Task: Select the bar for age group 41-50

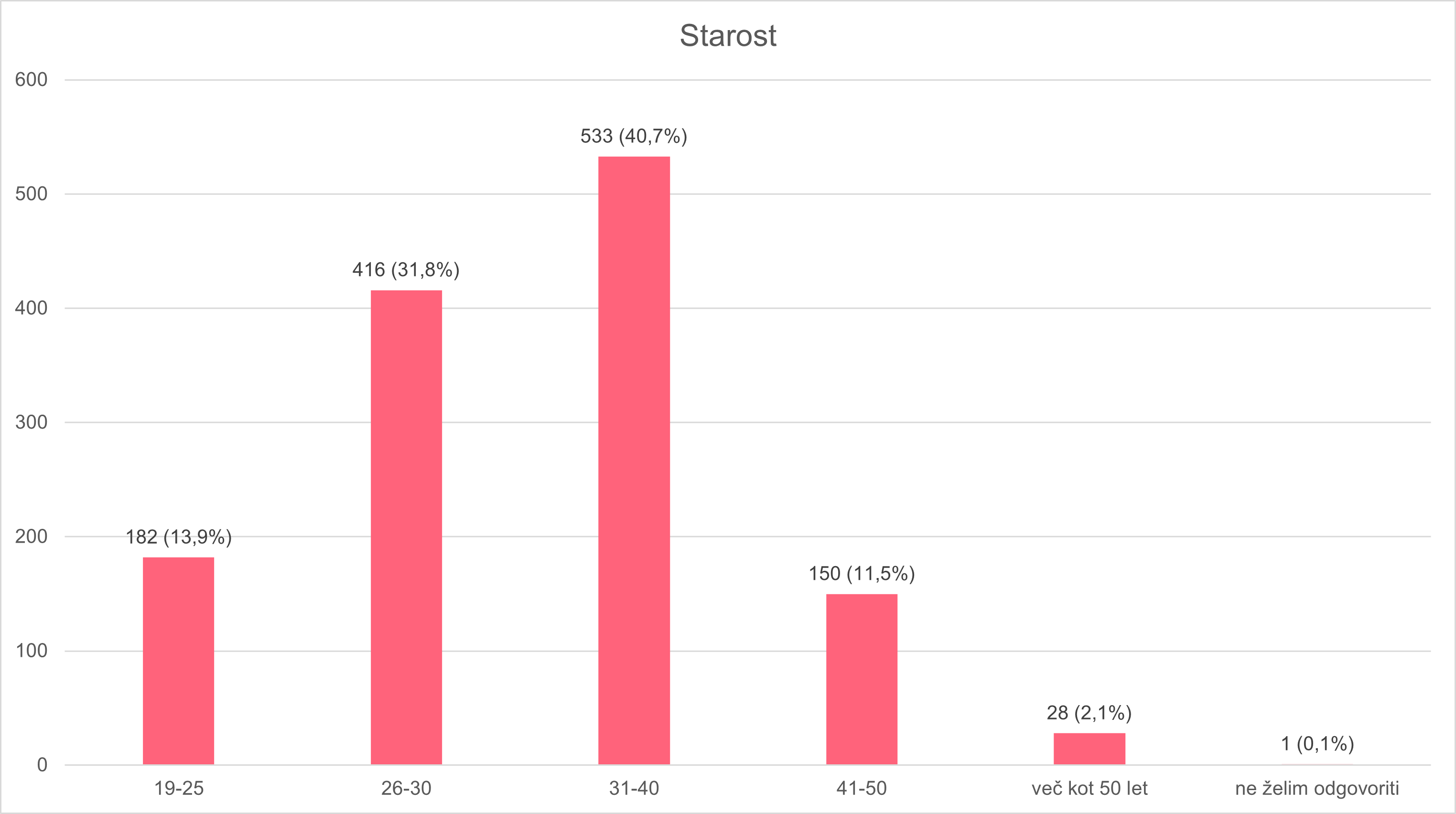Action: [x=862, y=679]
